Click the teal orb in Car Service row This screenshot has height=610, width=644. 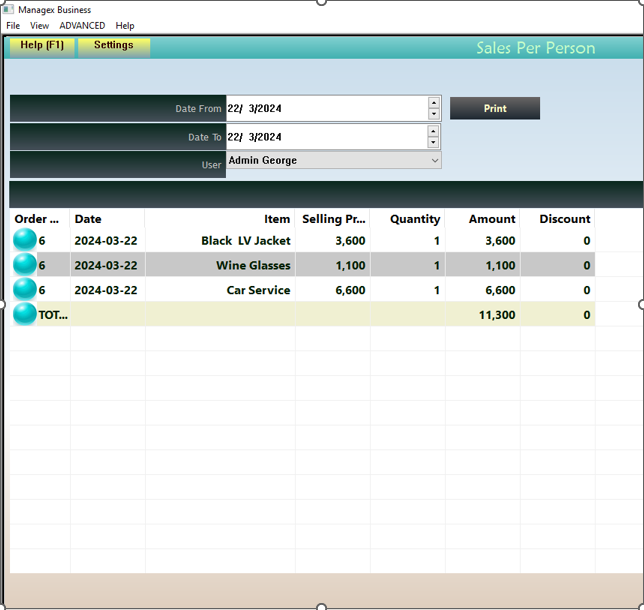pyautogui.click(x=24, y=290)
